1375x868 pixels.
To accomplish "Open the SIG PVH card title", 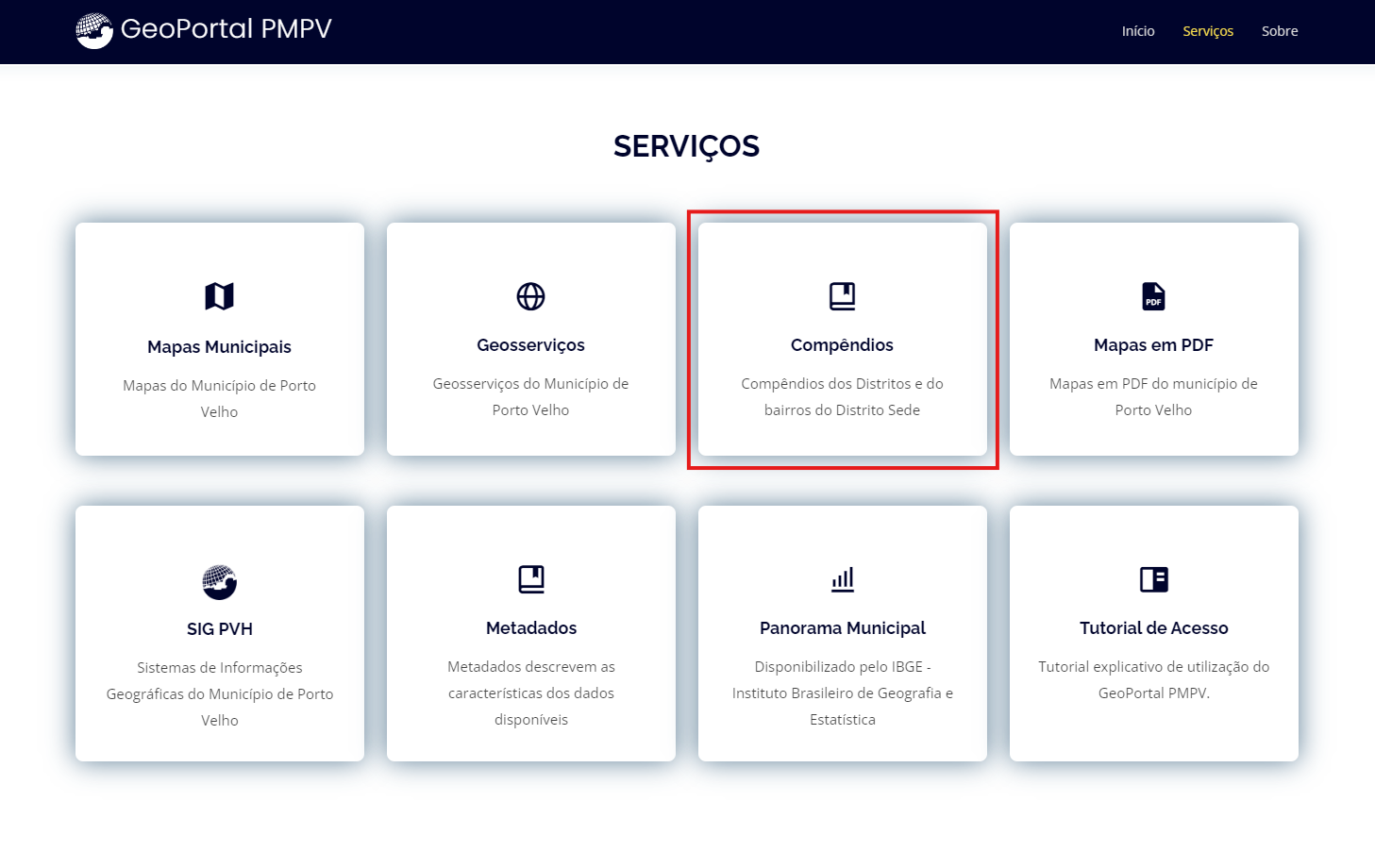I will (x=220, y=629).
